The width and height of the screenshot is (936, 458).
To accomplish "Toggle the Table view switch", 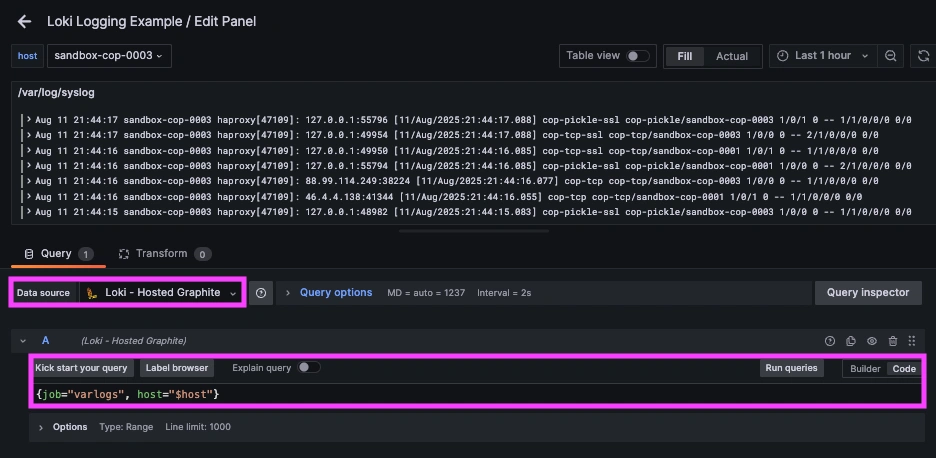I will coord(637,56).
